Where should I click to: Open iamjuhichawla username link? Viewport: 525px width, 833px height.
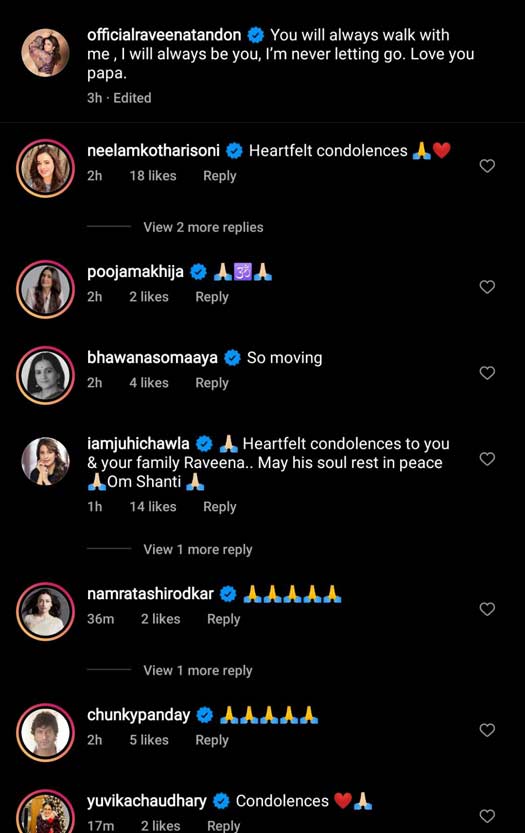(x=138, y=444)
